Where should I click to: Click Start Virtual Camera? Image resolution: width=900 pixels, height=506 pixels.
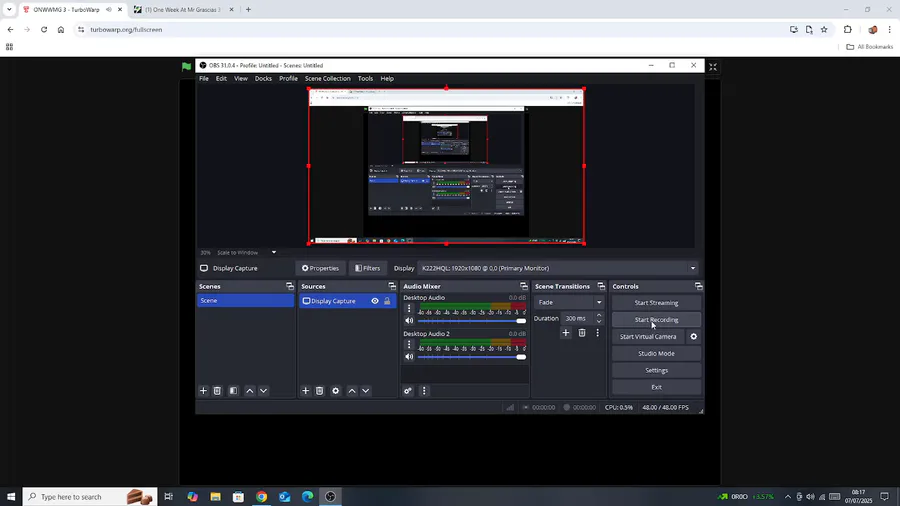click(x=648, y=337)
